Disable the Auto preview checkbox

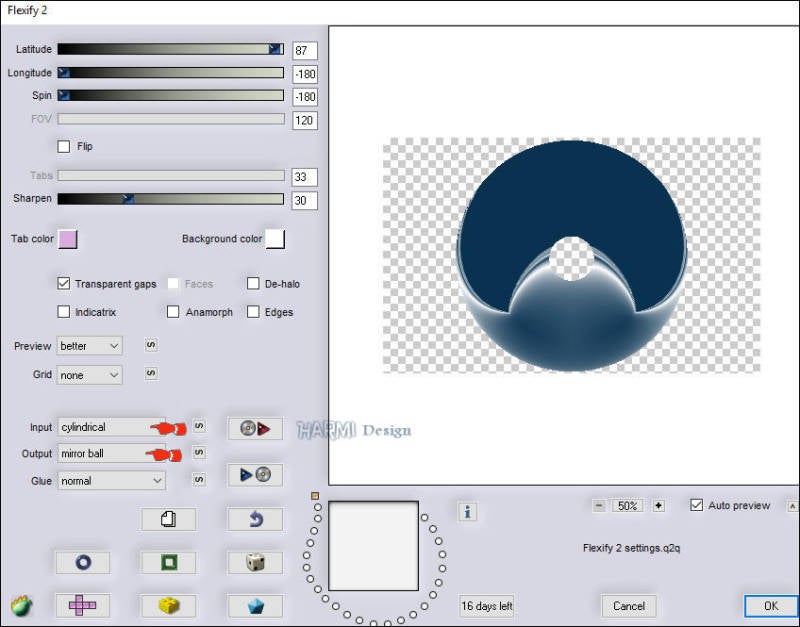tap(697, 505)
